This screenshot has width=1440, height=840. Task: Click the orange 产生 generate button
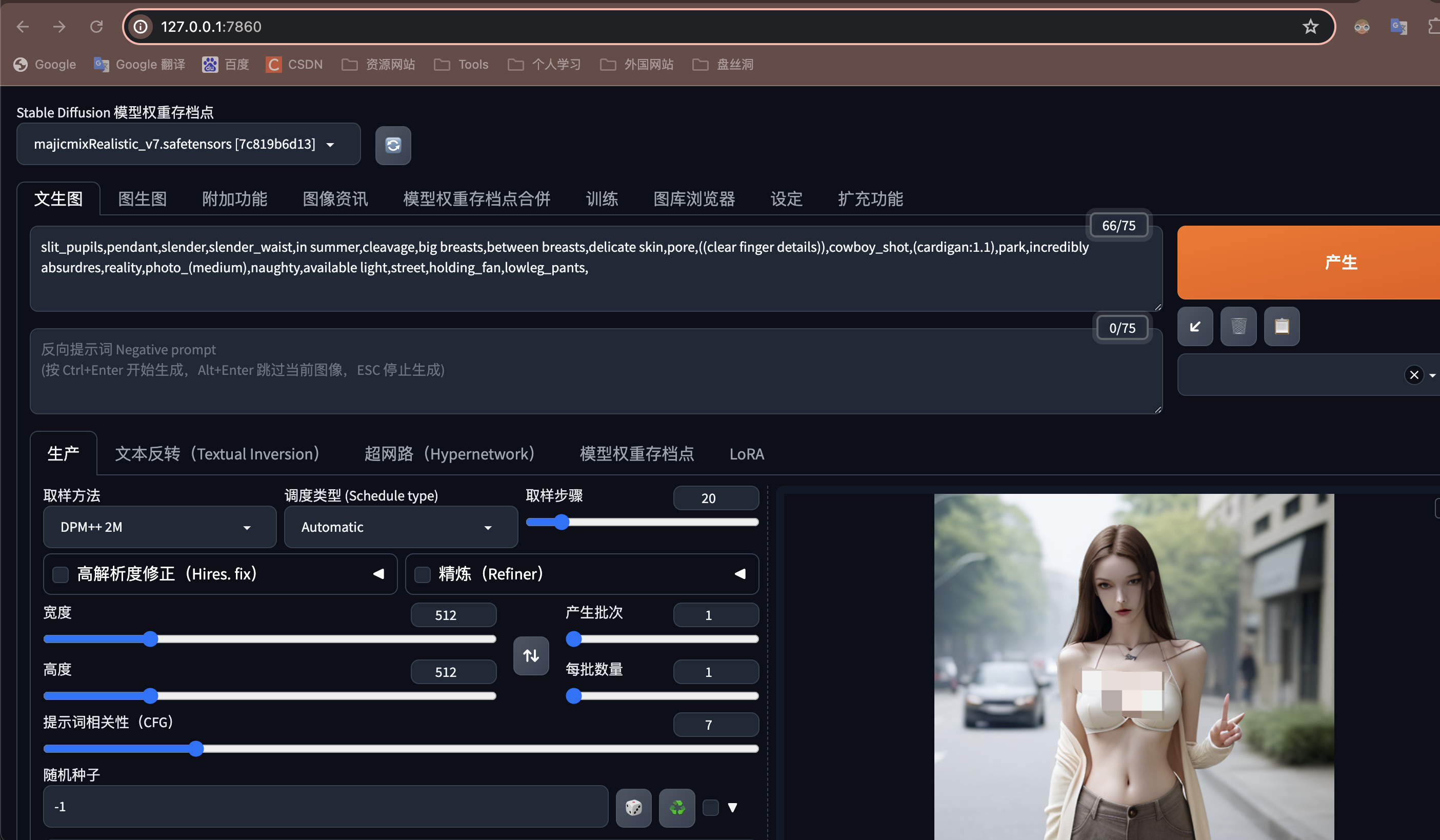(1309, 262)
